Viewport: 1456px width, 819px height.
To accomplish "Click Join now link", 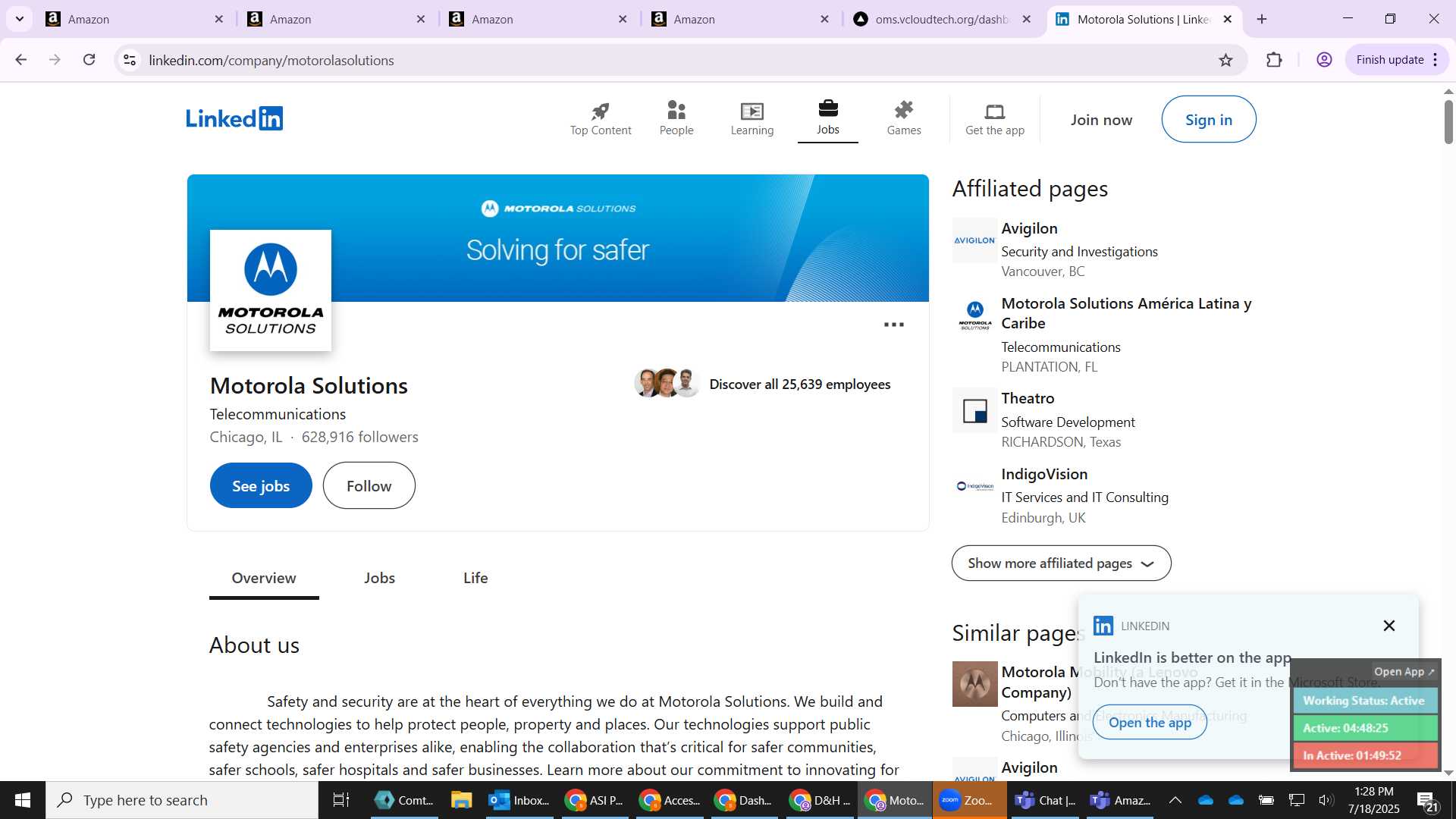I will [1101, 120].
